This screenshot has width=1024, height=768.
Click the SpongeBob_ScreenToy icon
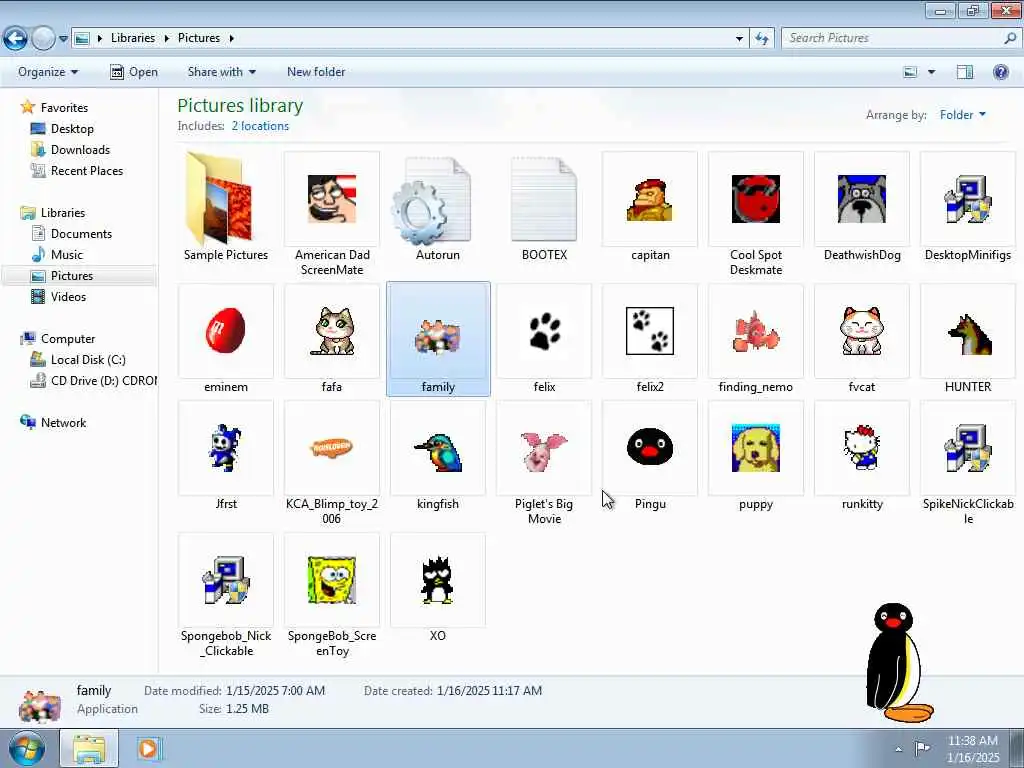pos(332,580)
